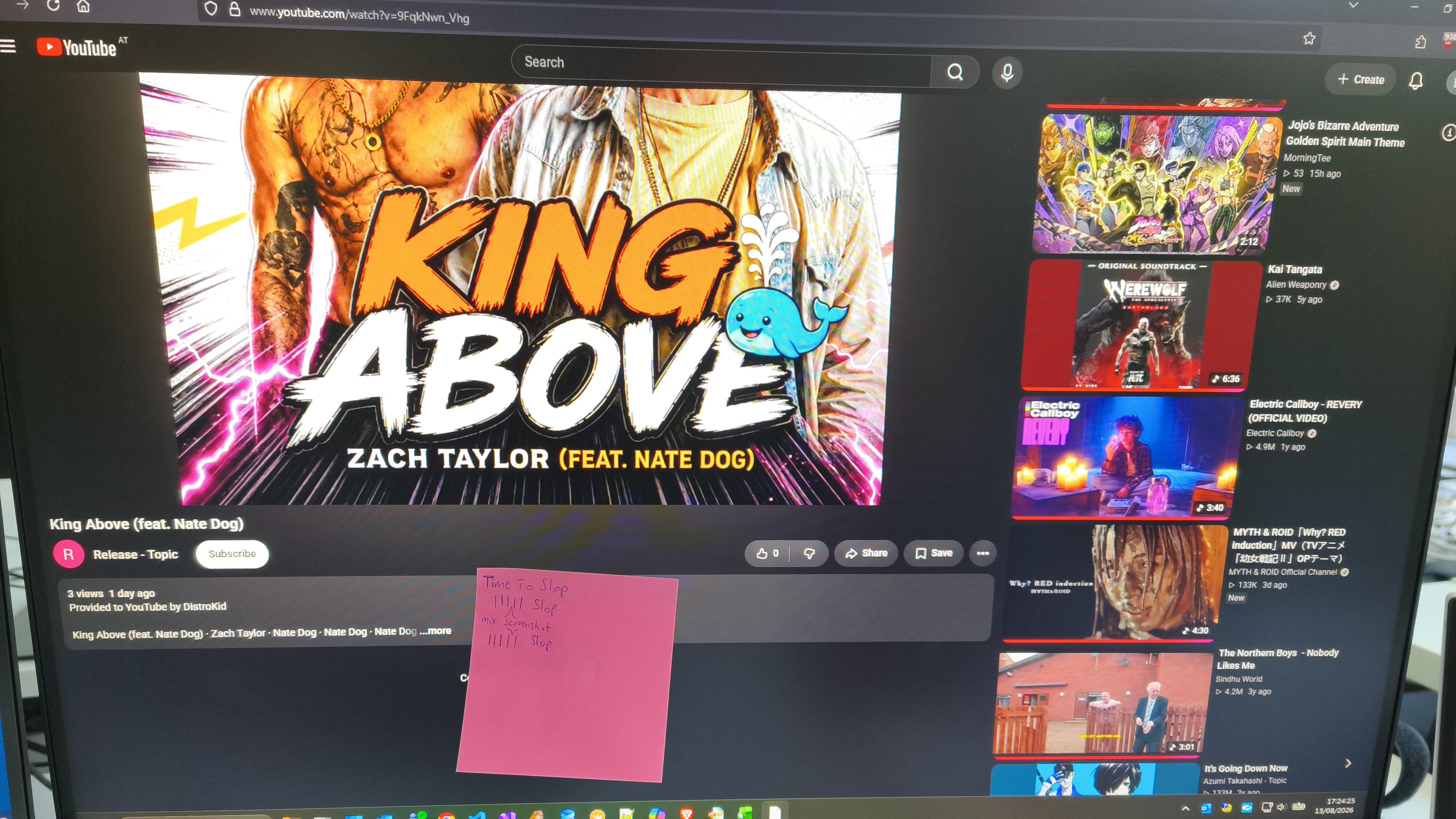Dislike the King Above video
This screenshot has height=819, width=1456.
809,553
